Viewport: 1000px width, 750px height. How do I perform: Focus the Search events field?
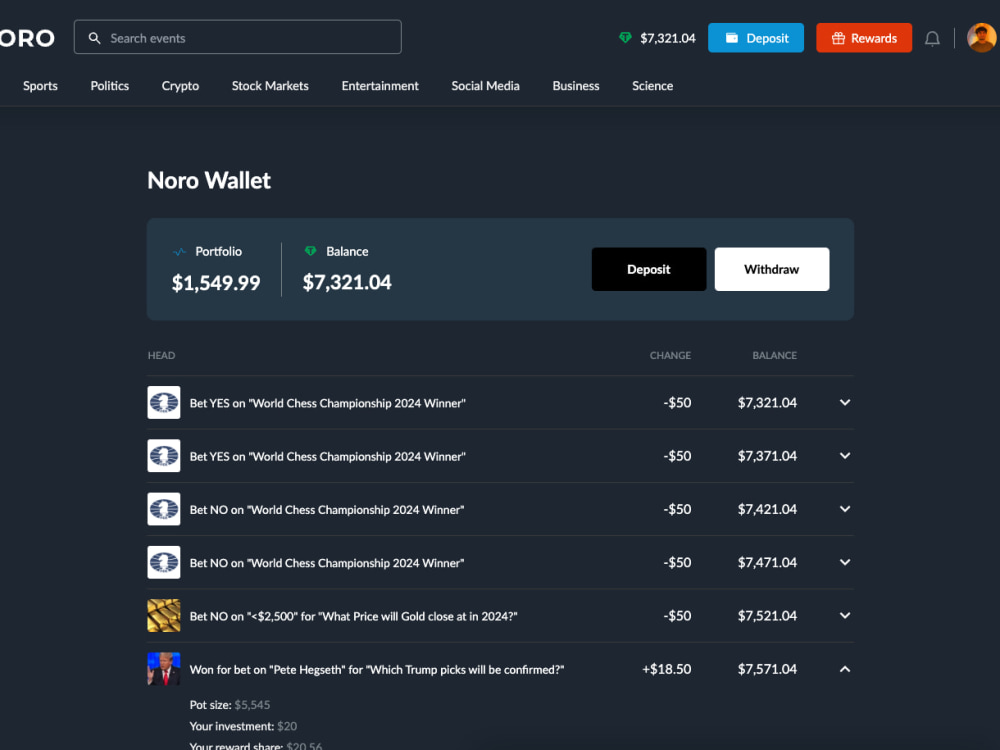pos(238,37)
